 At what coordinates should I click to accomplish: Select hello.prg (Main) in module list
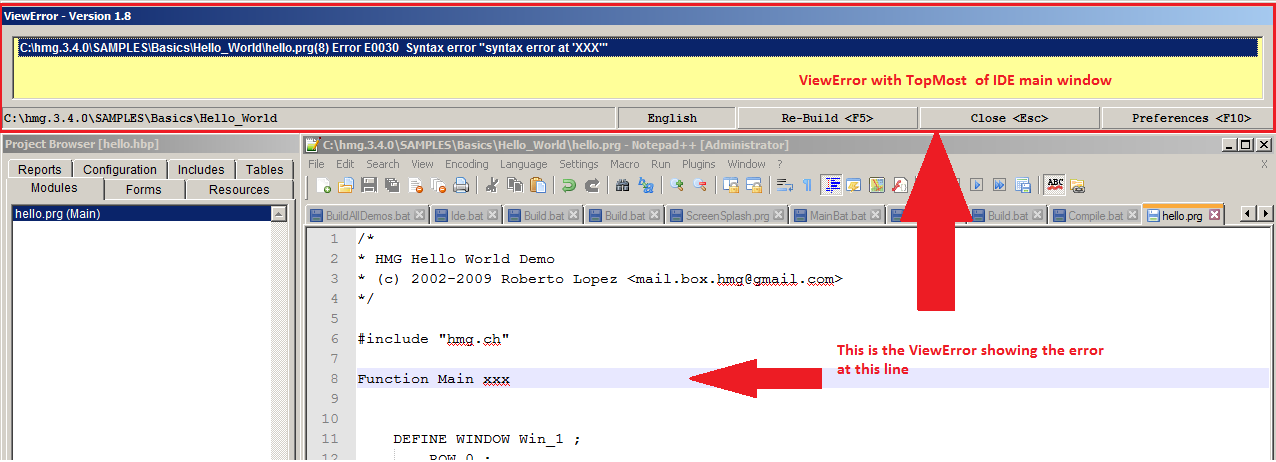pos(57,213)
